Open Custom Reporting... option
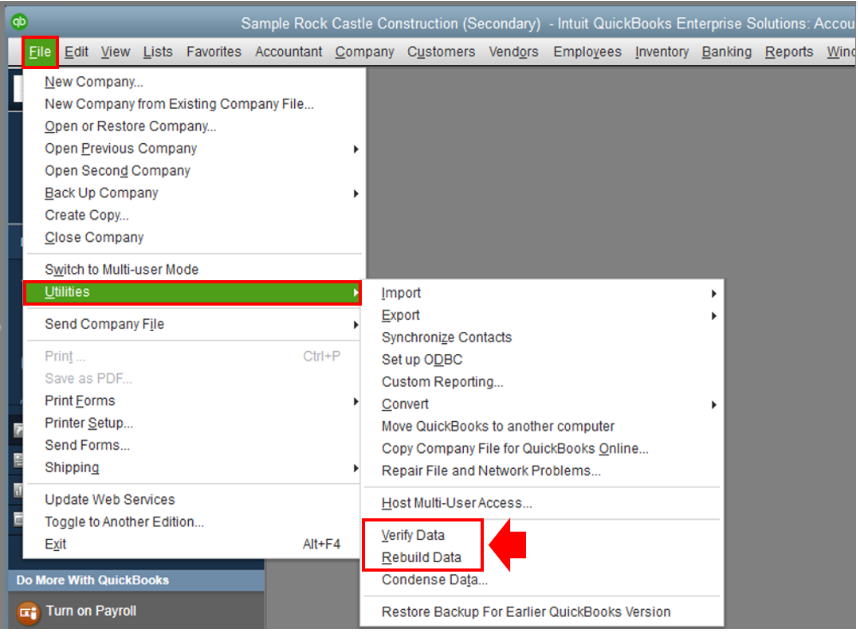 click(x=542, y=382)
